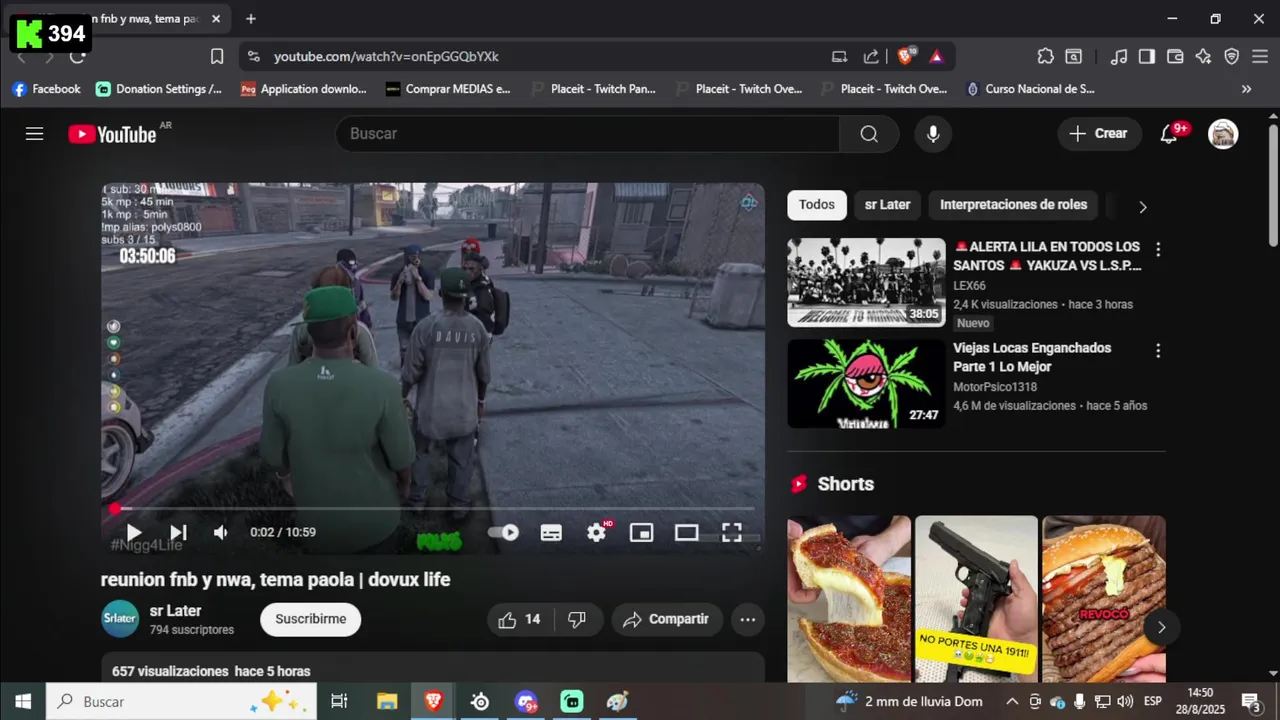Open the Brave media music note control

tap(1119, 57)
